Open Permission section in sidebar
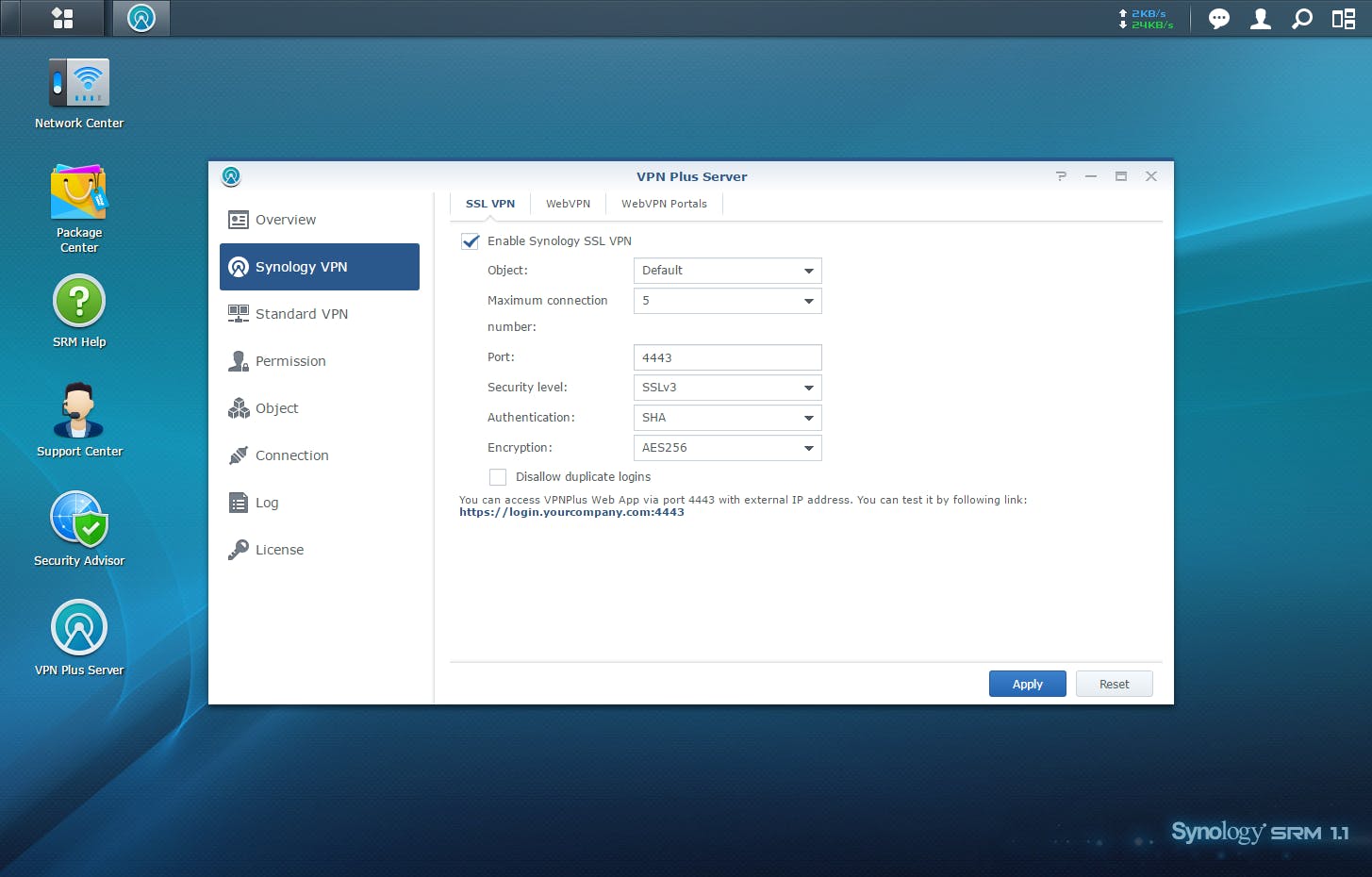Screen dimensions: 1372x877 [320, 361]
